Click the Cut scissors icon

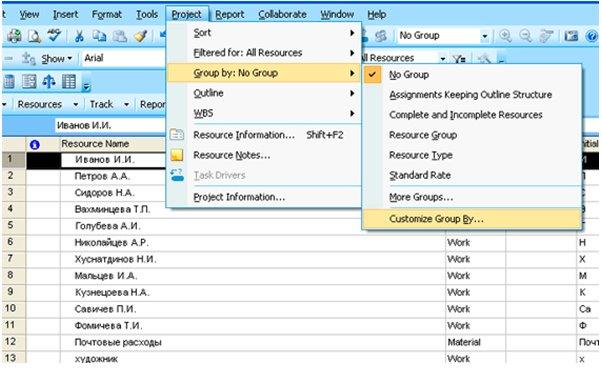(x=79, y=36)
